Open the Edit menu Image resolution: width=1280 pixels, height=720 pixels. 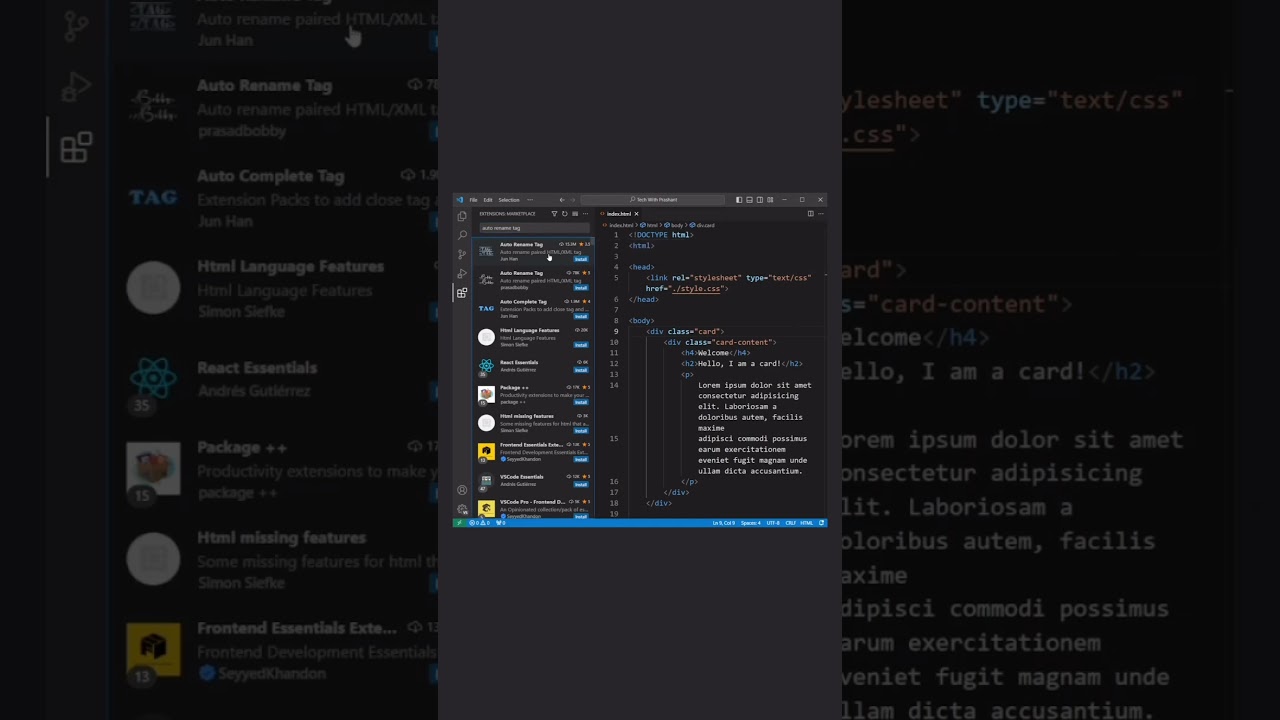pyautogui.click(x=488, y=200)
